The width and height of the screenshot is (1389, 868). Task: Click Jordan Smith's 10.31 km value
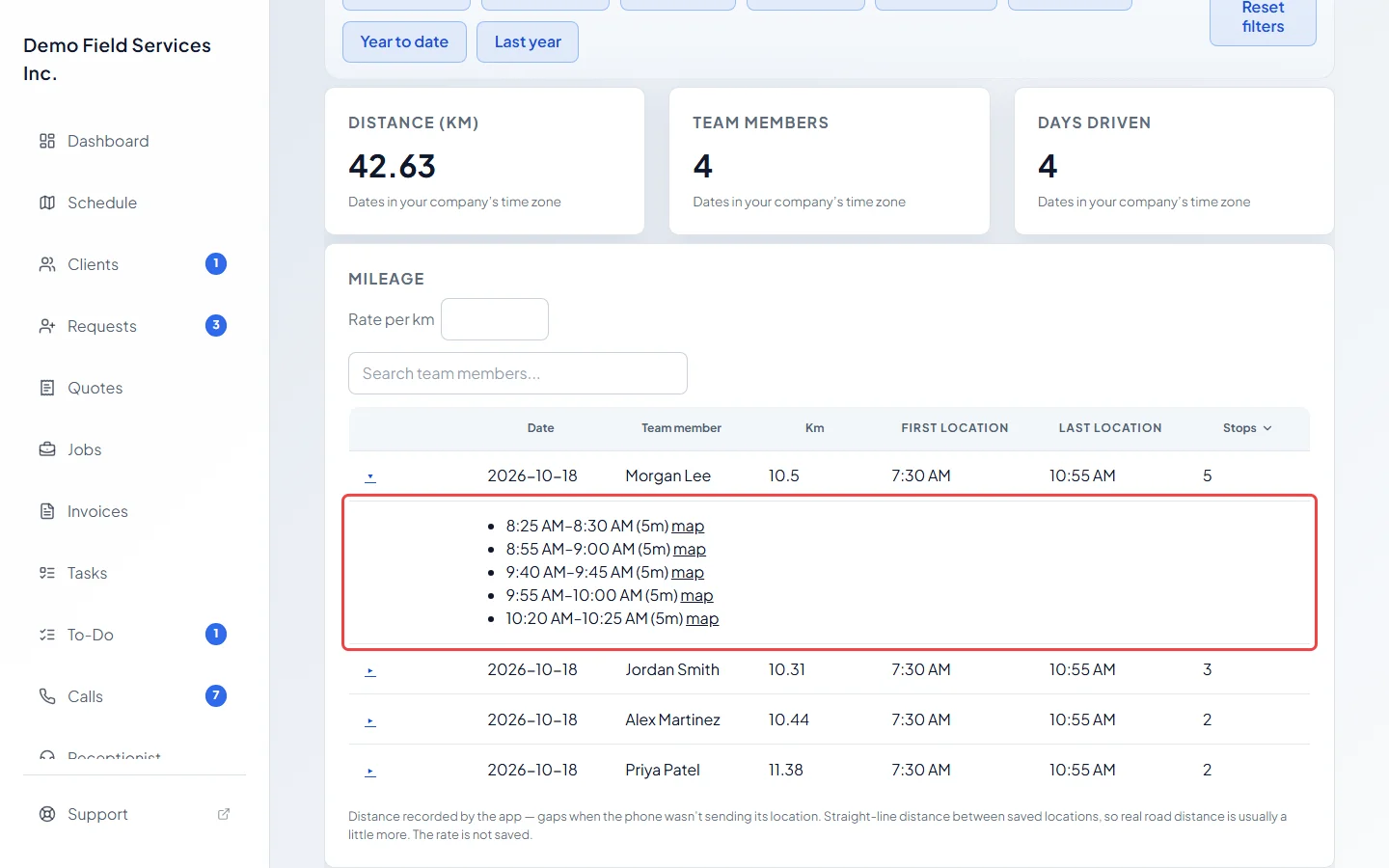click(787, 669)
